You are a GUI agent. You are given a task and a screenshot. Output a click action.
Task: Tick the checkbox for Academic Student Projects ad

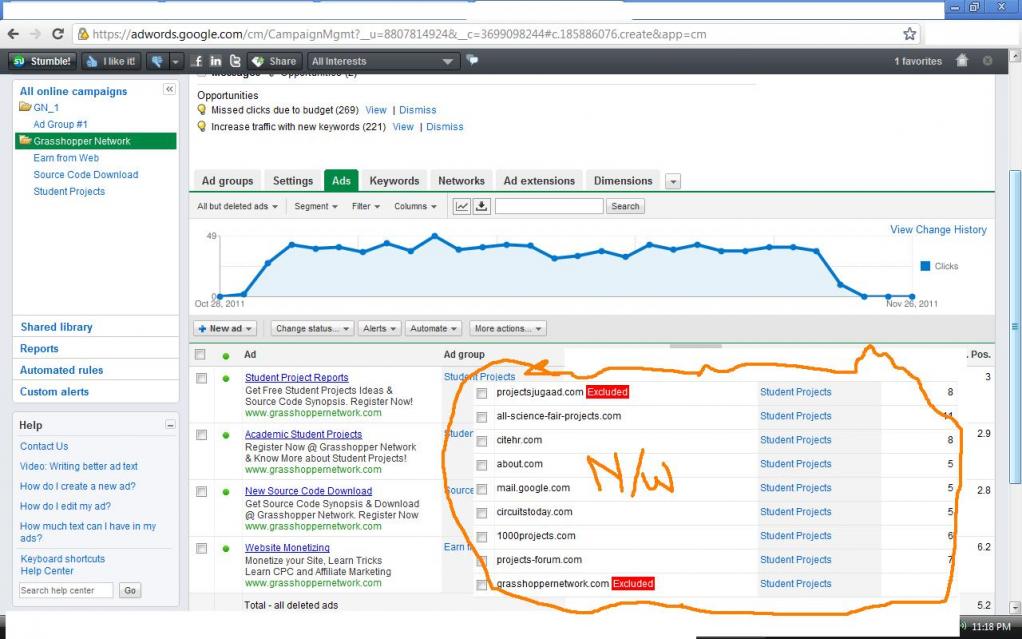pos(201,435)
